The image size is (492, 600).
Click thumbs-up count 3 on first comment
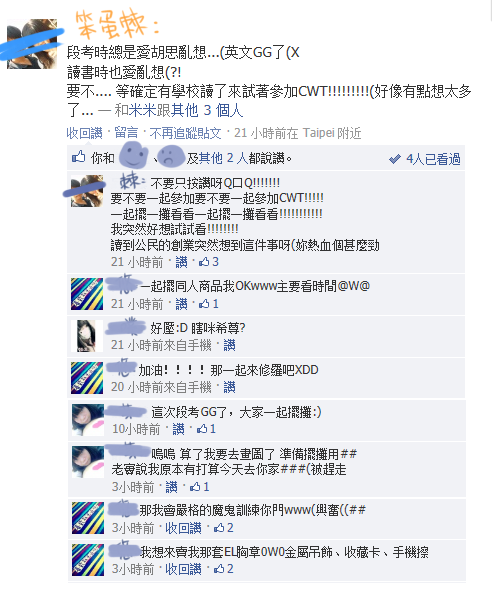(209, 262)
